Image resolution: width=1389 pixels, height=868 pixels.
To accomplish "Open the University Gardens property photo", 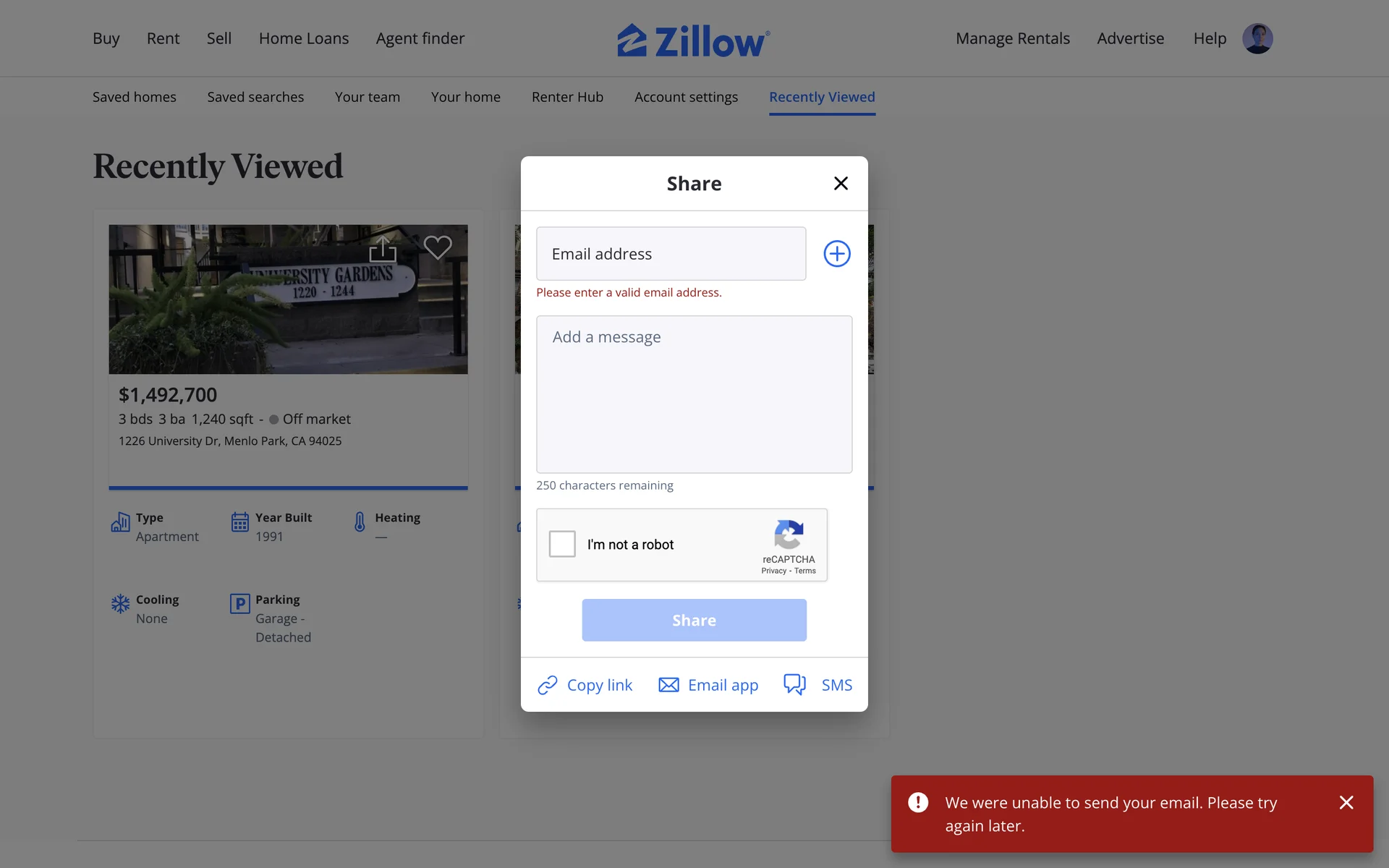I will coord(288,299).
